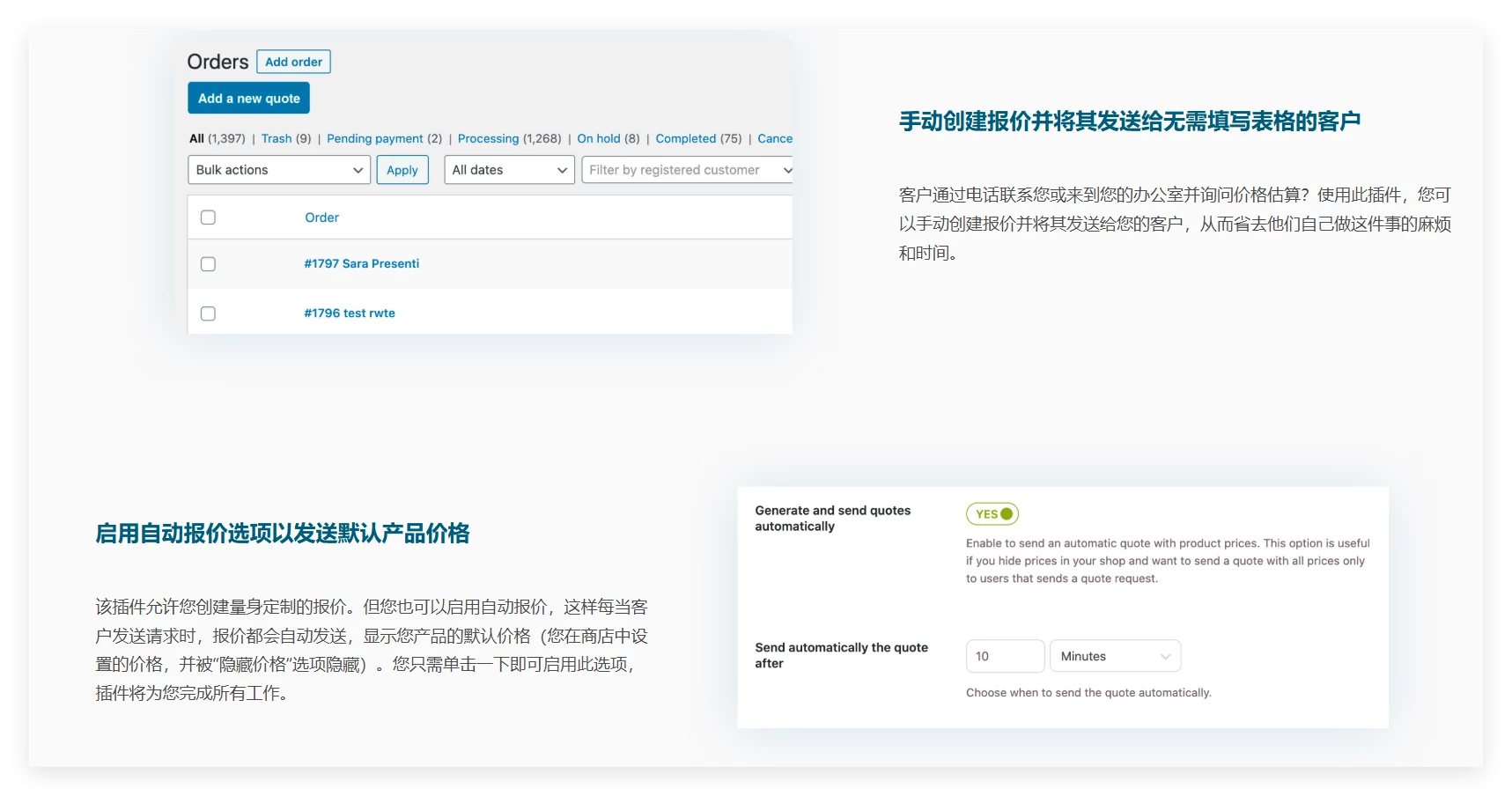Filter orders by Processing status

[x=488, y=138]
